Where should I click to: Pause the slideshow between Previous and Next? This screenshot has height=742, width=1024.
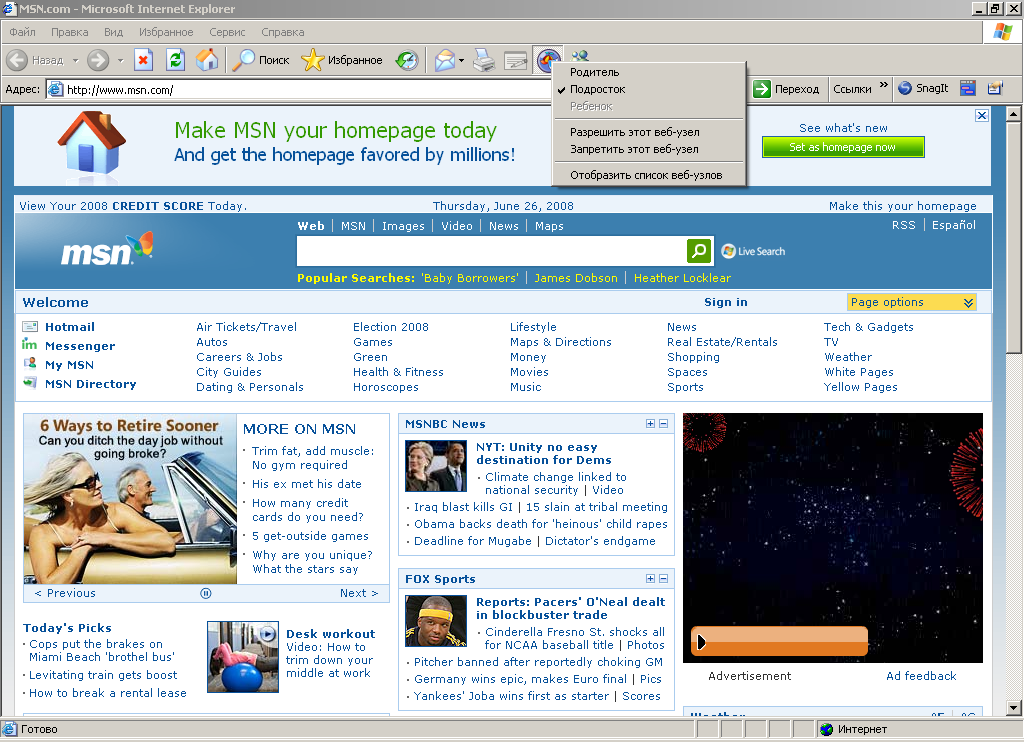click(205, 593)
